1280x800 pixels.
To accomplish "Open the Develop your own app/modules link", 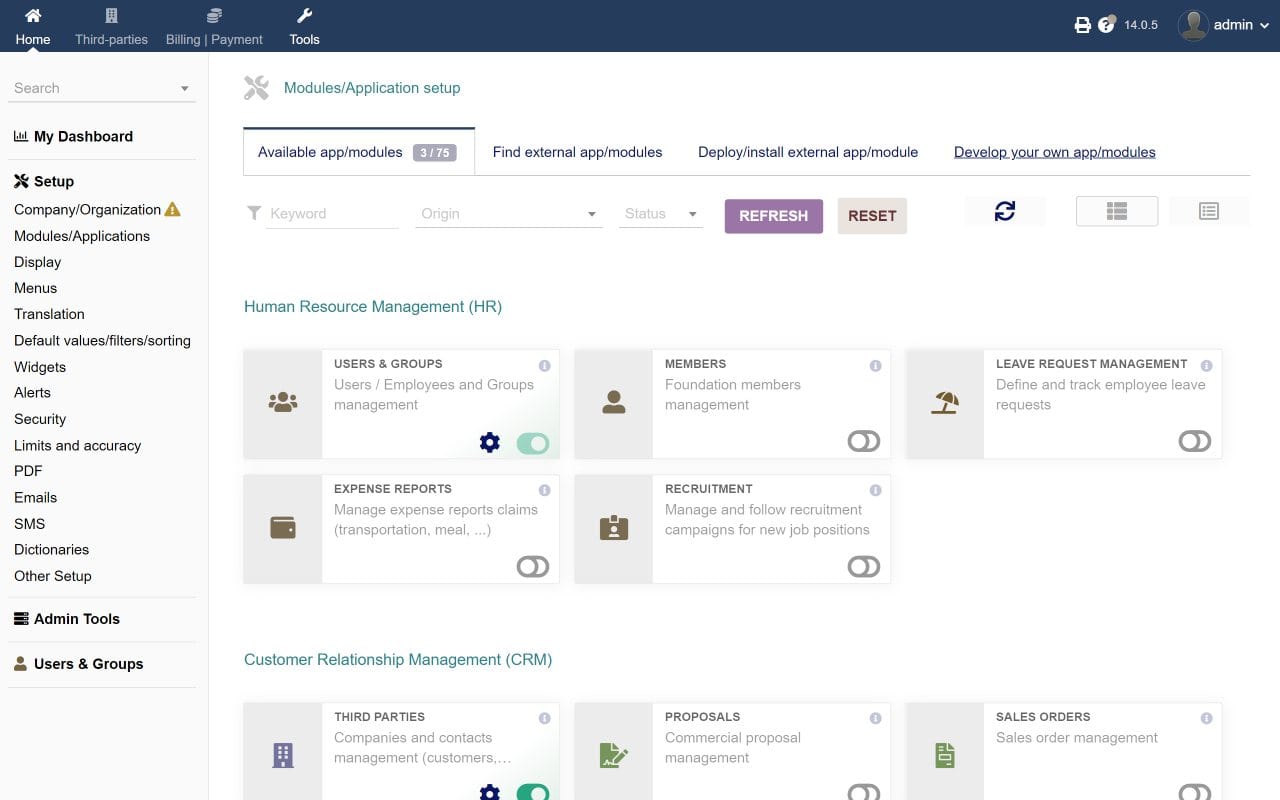I will (1054, 151).
